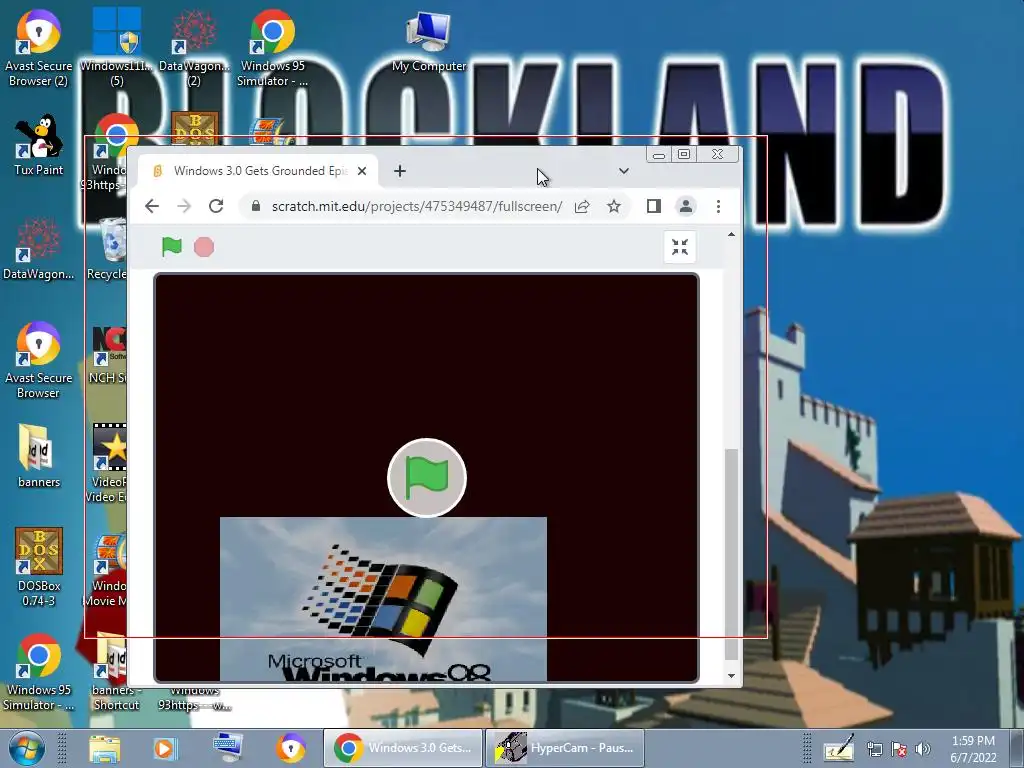1024x768 pixels.
Task: Restore down the Chrome window
Action: (684, 154)
